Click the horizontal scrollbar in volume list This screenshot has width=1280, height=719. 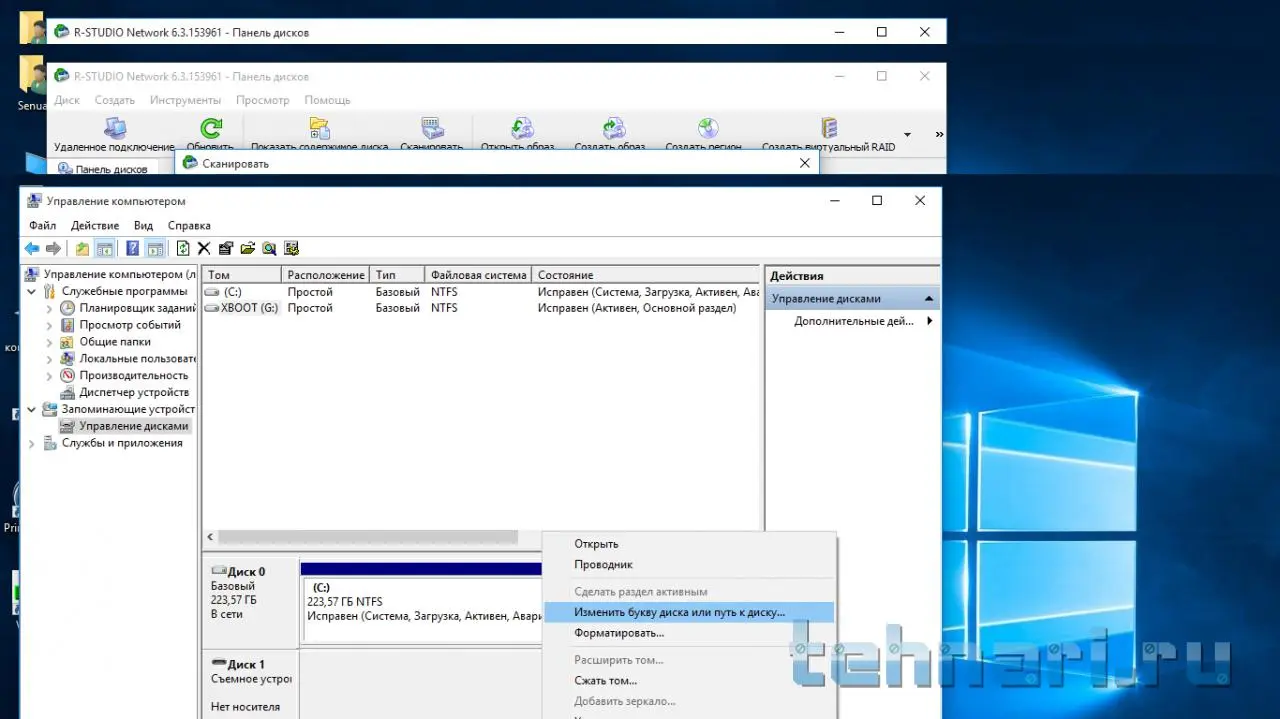click(368, 538)
